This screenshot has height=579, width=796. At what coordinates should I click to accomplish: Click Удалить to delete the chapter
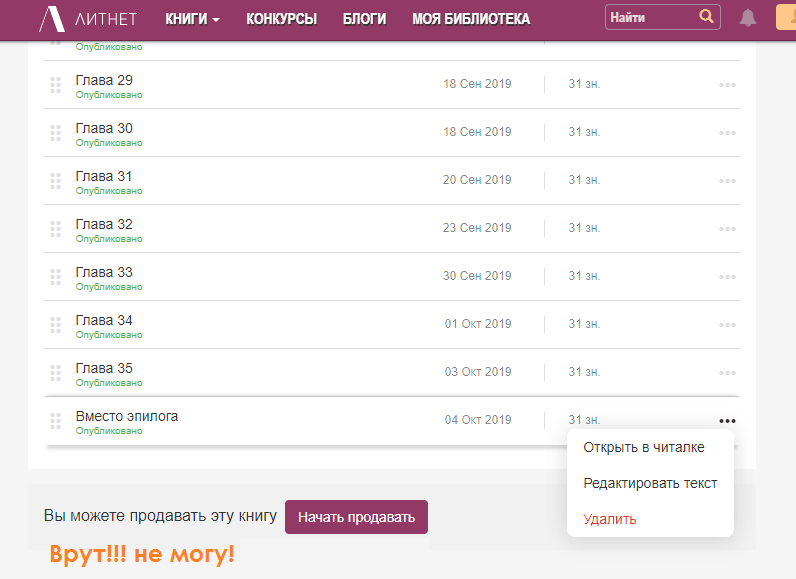(609, 519)
